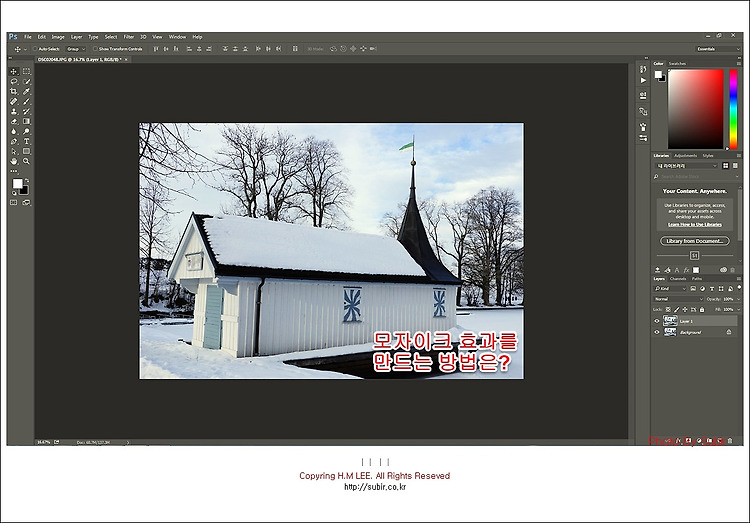Toggle lock position icon
Screen dimensions: 750x523
pyautogui.click(x=684, y=310)
